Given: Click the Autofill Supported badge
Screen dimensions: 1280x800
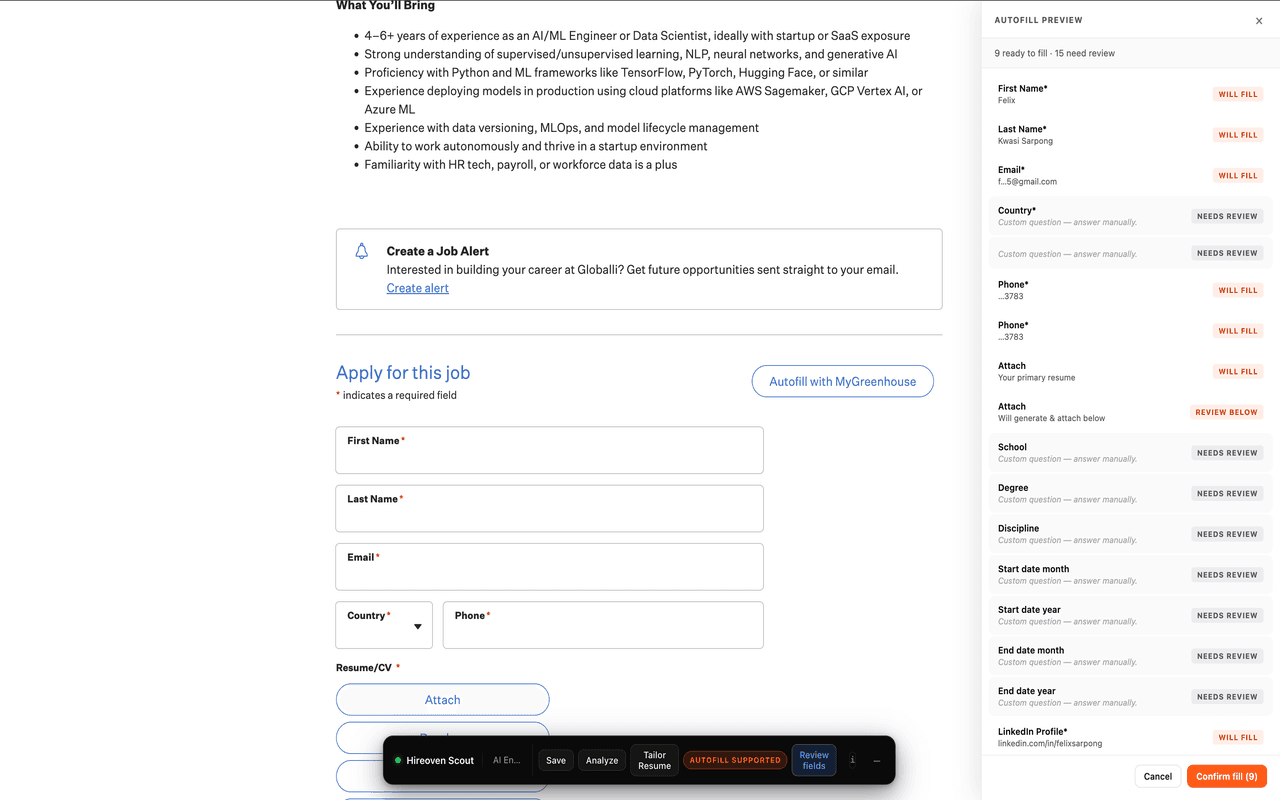Looking at the screenshot, I should pos(735,760).
